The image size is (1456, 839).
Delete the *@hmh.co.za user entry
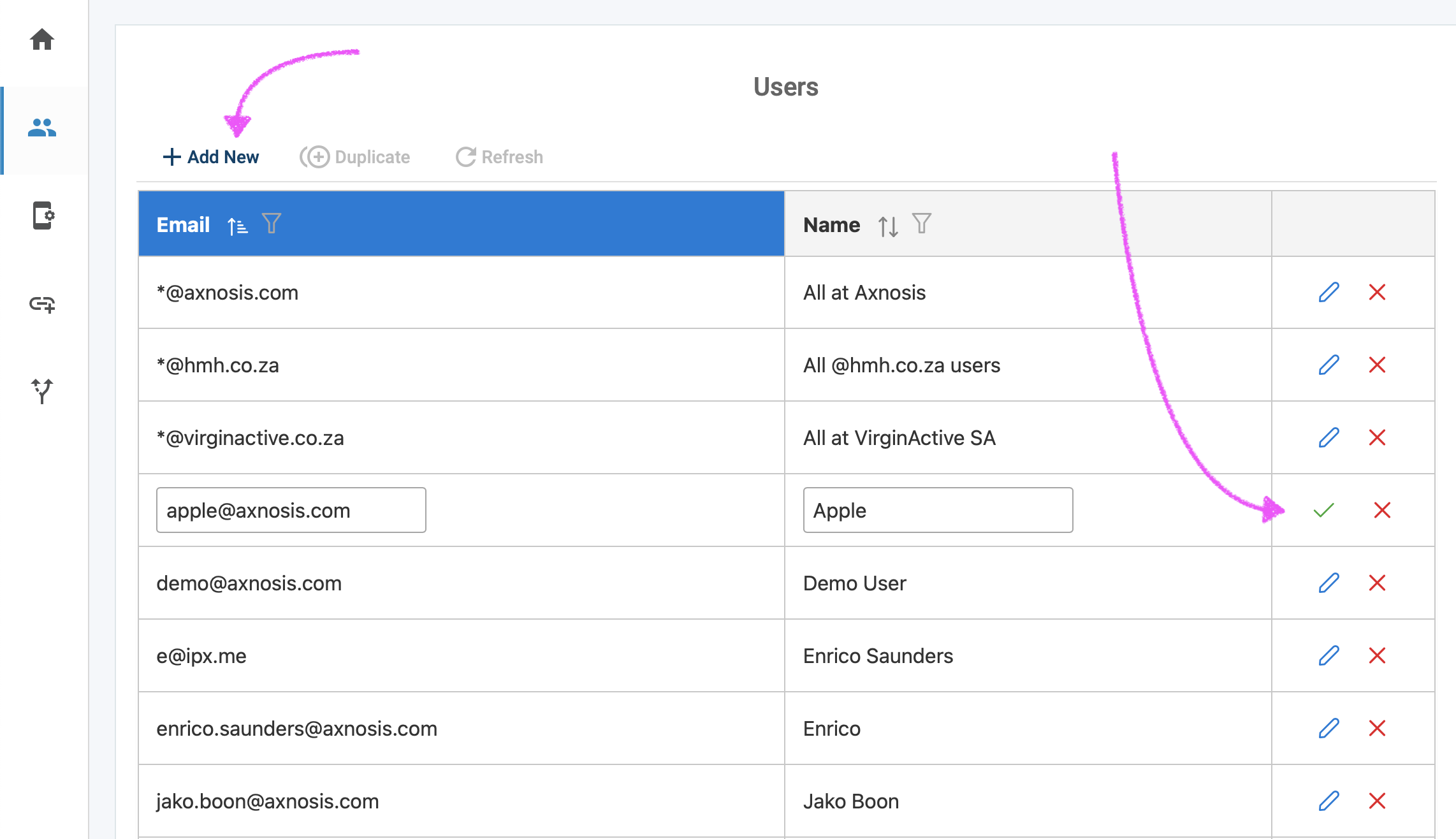[x=1377, y=365]
